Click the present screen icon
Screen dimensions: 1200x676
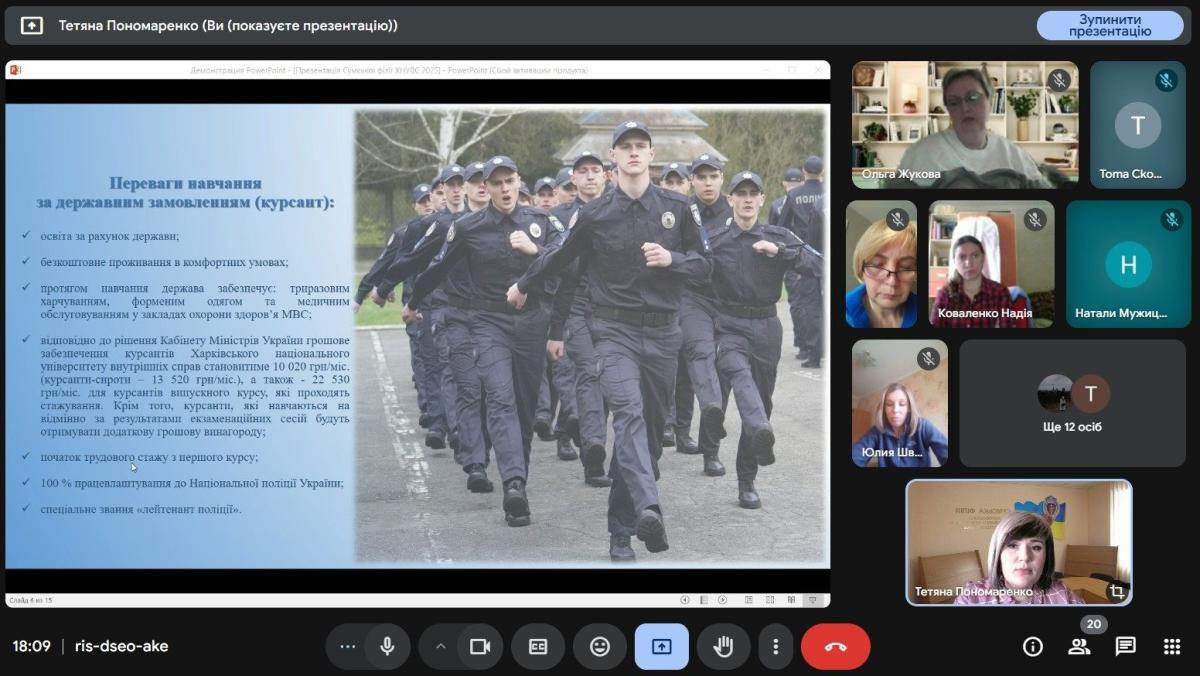(661, 646)
